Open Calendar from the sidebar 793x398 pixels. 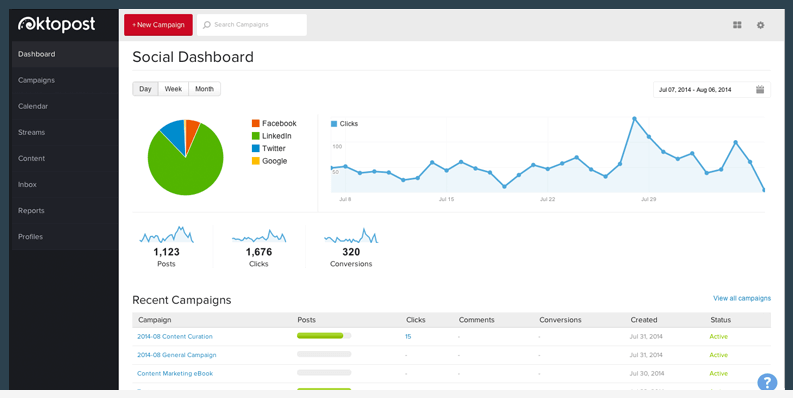[x=65, y=106]
